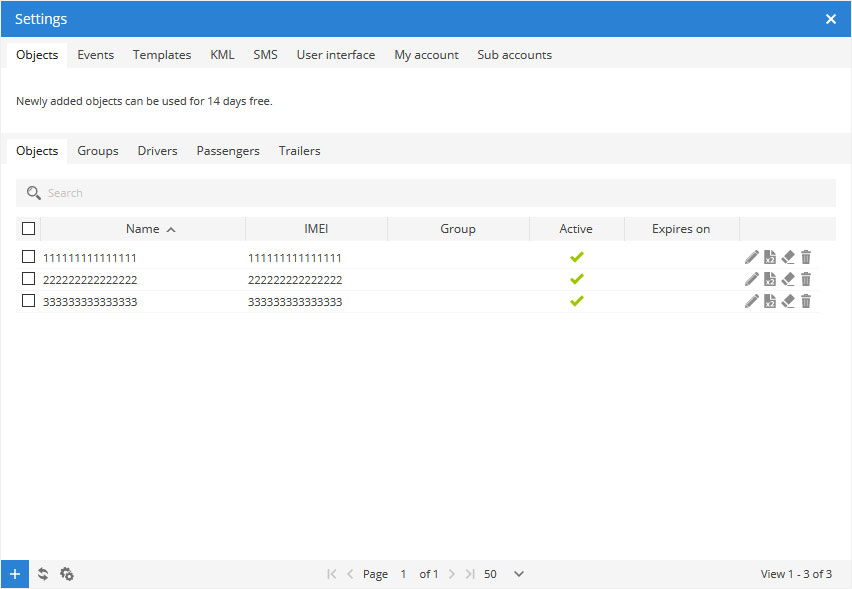Screen dimensions: 852x589
Task: Delete object 222222222222222 with trash icon
Action: click(x=806, y=279)
